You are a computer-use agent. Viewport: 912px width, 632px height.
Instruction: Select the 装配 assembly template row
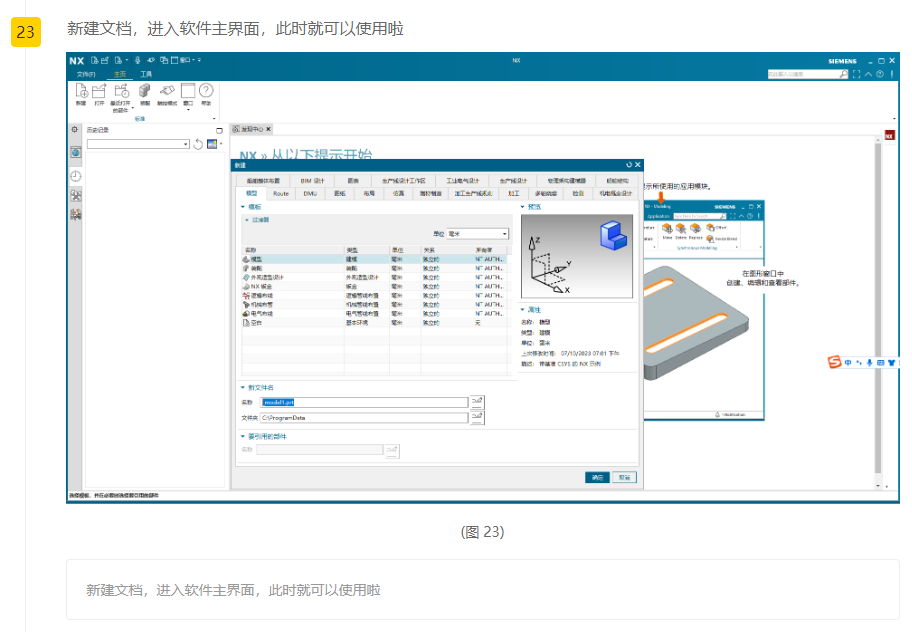[375, 269]
